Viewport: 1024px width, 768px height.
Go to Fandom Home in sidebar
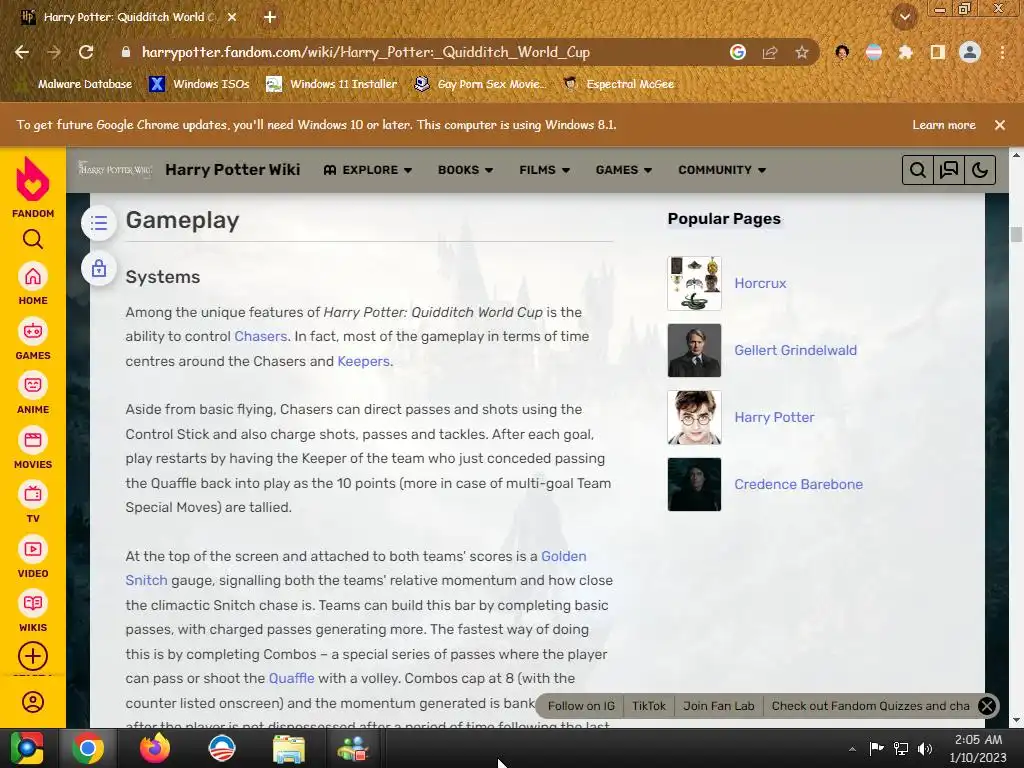click(33, 285)
